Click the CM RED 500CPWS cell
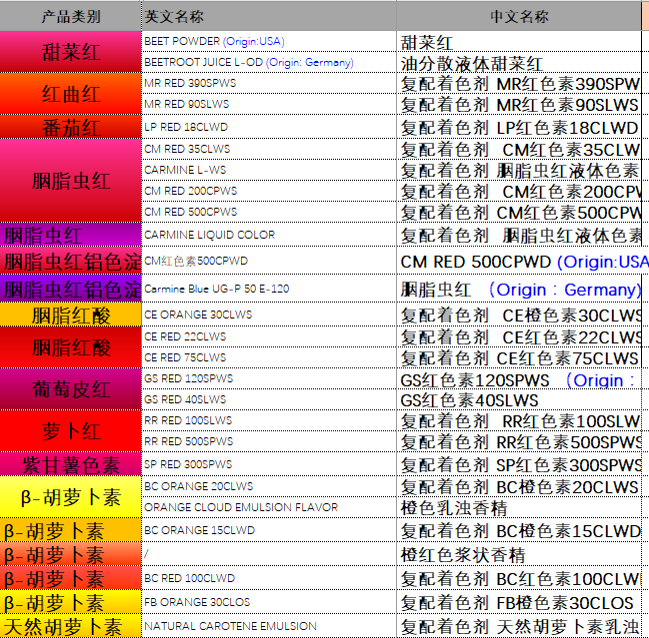 (x=269, y=212)
